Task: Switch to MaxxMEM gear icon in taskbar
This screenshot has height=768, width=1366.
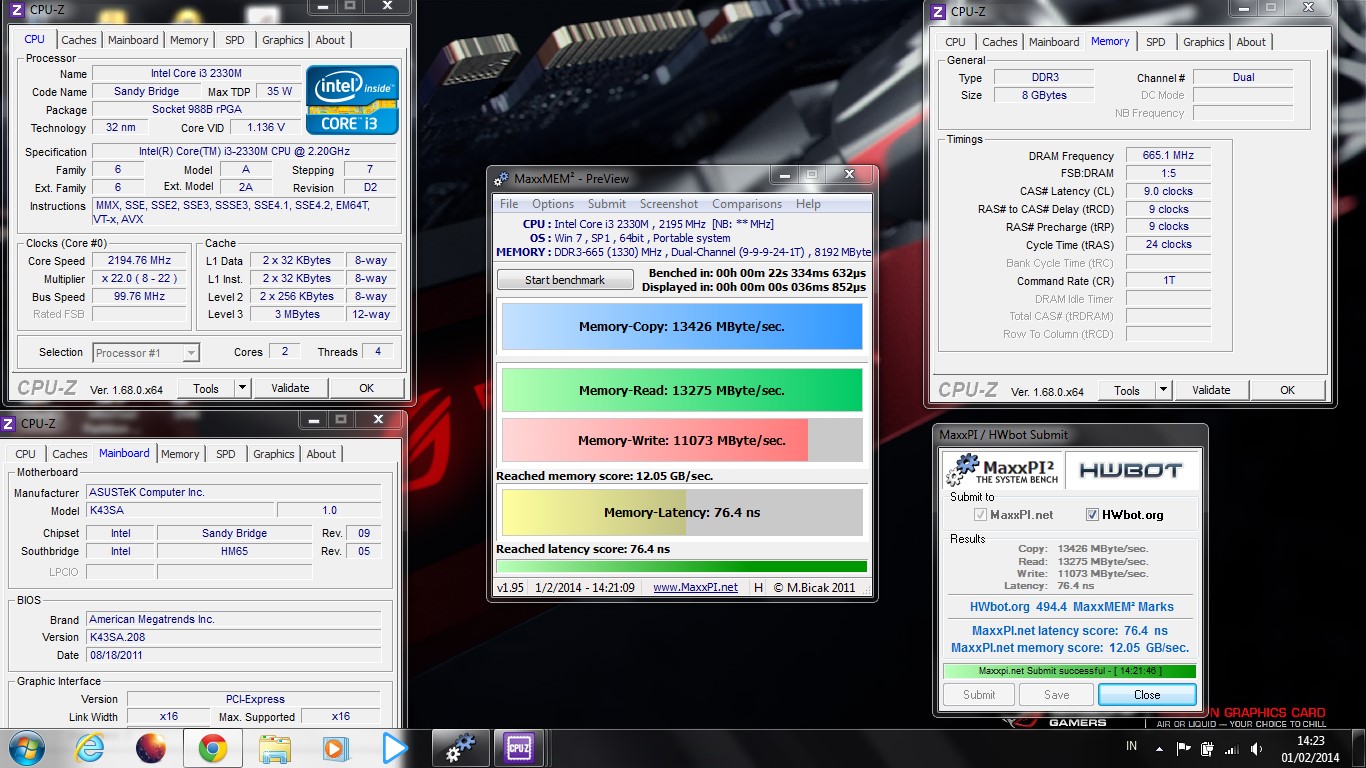Action: pos(460,748)
